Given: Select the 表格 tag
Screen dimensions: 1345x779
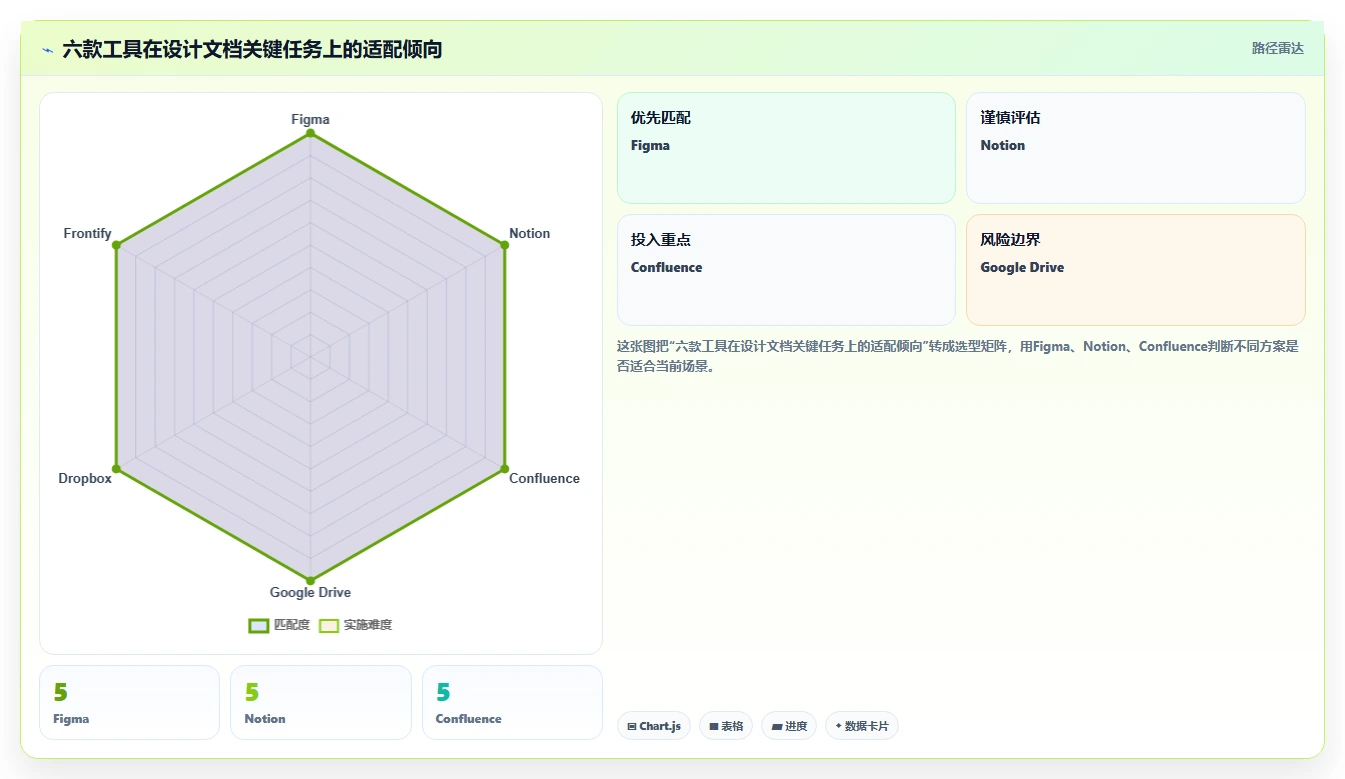Looking at the screenshot, I should point(726,726).
